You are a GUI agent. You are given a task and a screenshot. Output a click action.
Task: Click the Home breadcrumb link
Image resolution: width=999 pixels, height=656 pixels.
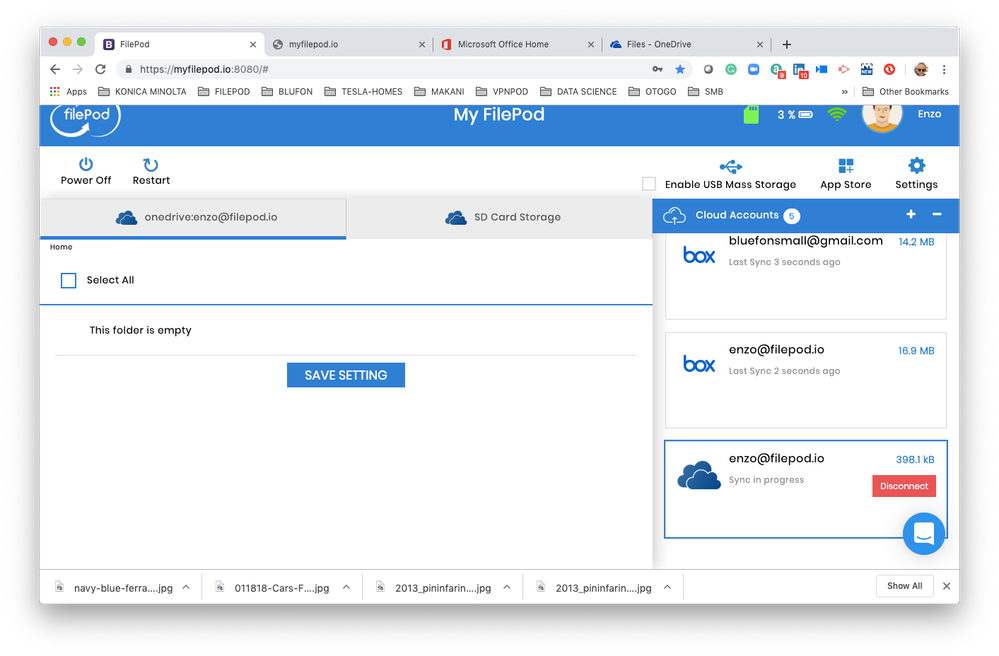(x=61, y=247)
